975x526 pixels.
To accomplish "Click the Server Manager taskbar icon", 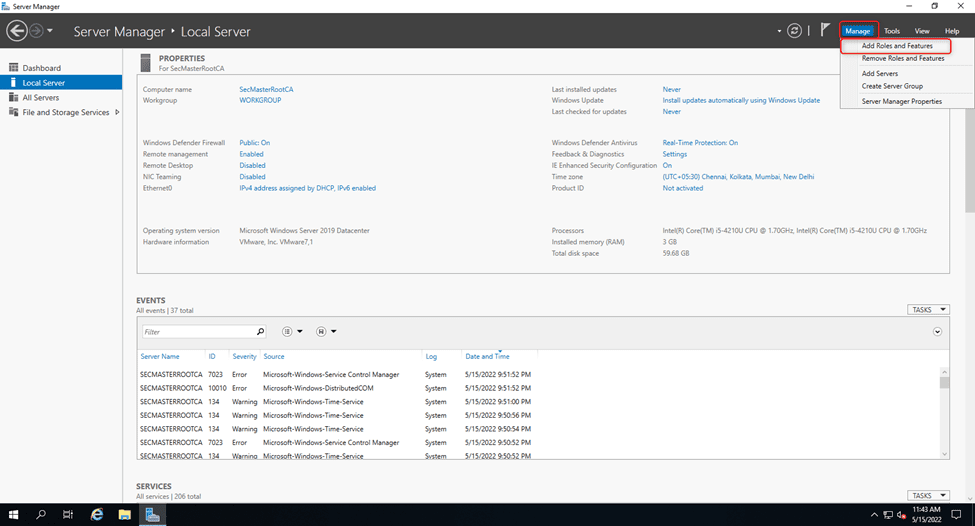I will point(152,515).
